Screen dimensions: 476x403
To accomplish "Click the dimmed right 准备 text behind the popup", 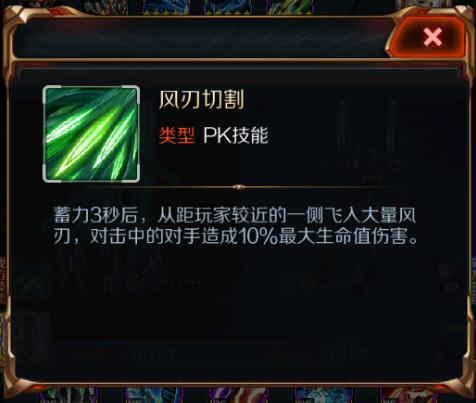I will [x=325, y=282].
